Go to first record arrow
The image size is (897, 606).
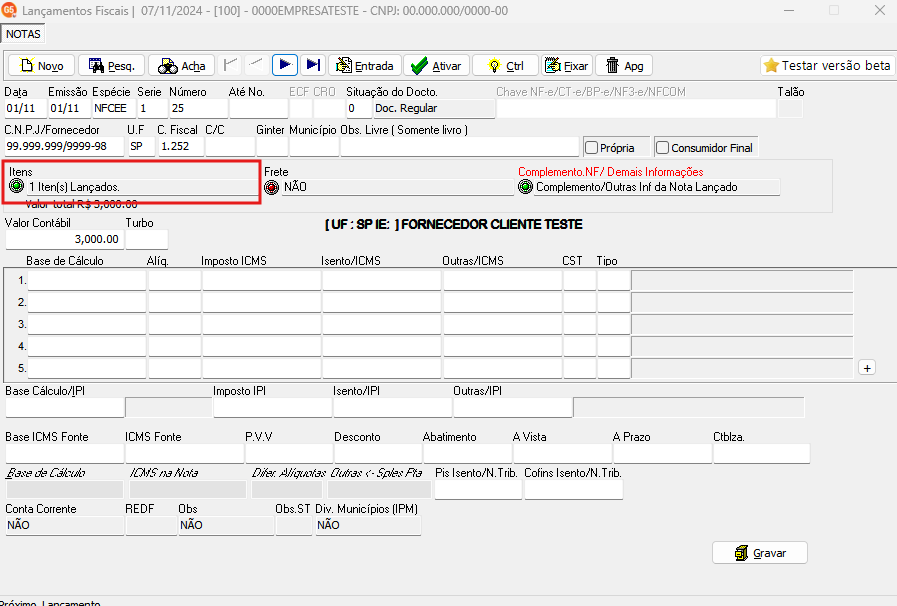pos(231,65)
